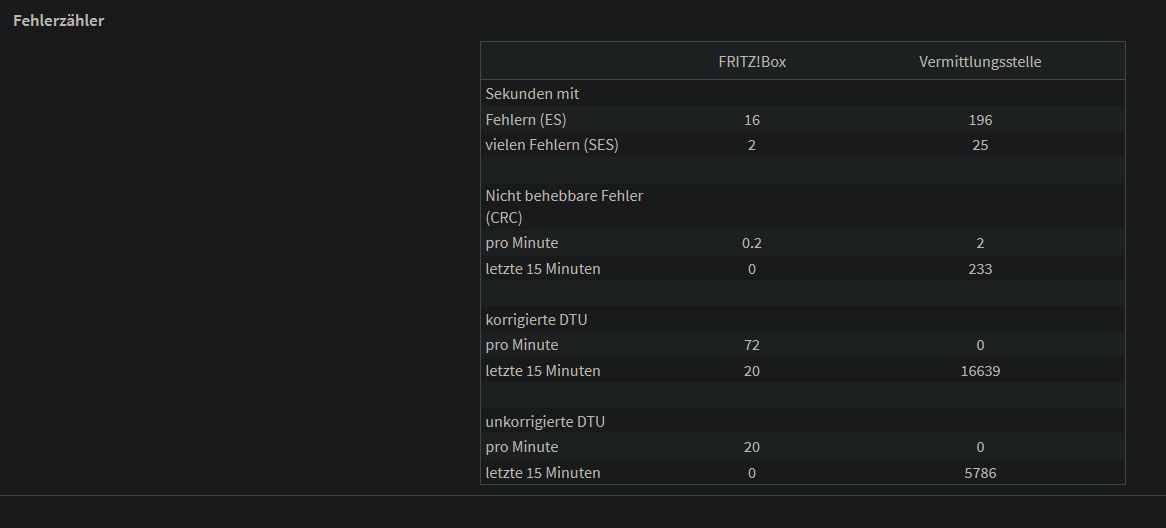
Task: Click the "Fehlern (ES)" row label
Action: click(525, 120)
